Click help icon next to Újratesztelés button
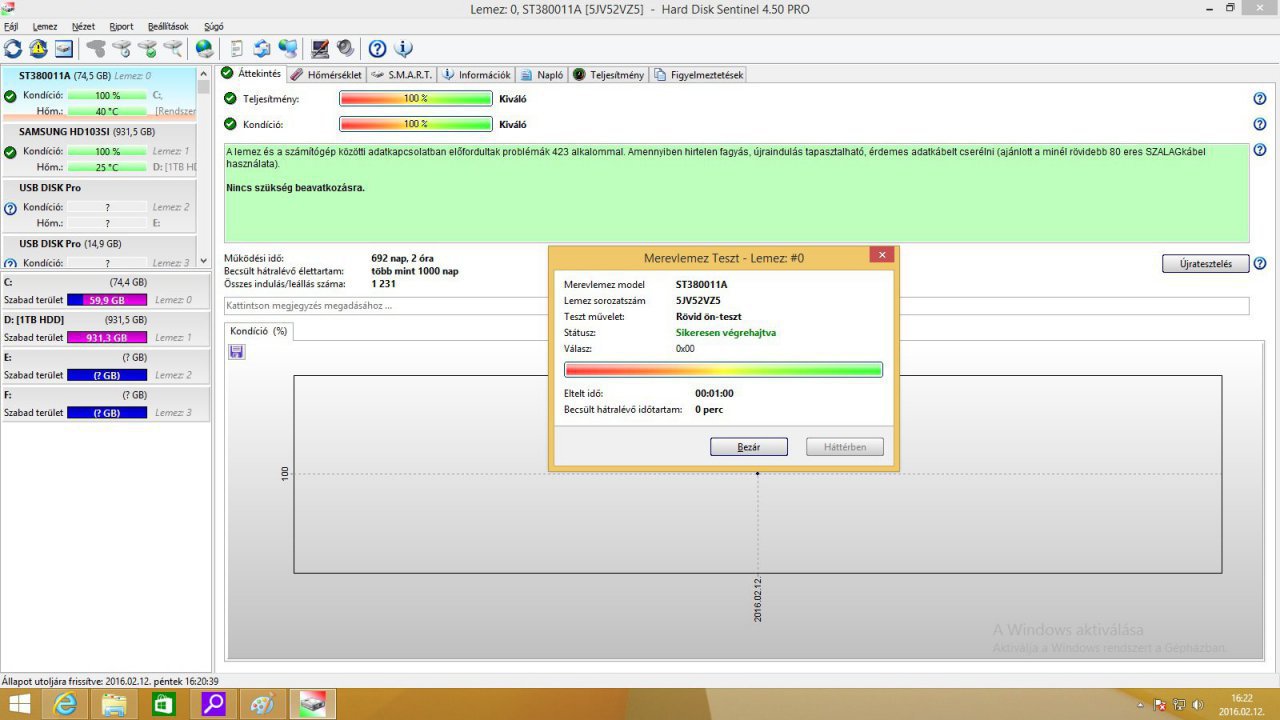The image size is (1280, 720). tap(1260, 264)
